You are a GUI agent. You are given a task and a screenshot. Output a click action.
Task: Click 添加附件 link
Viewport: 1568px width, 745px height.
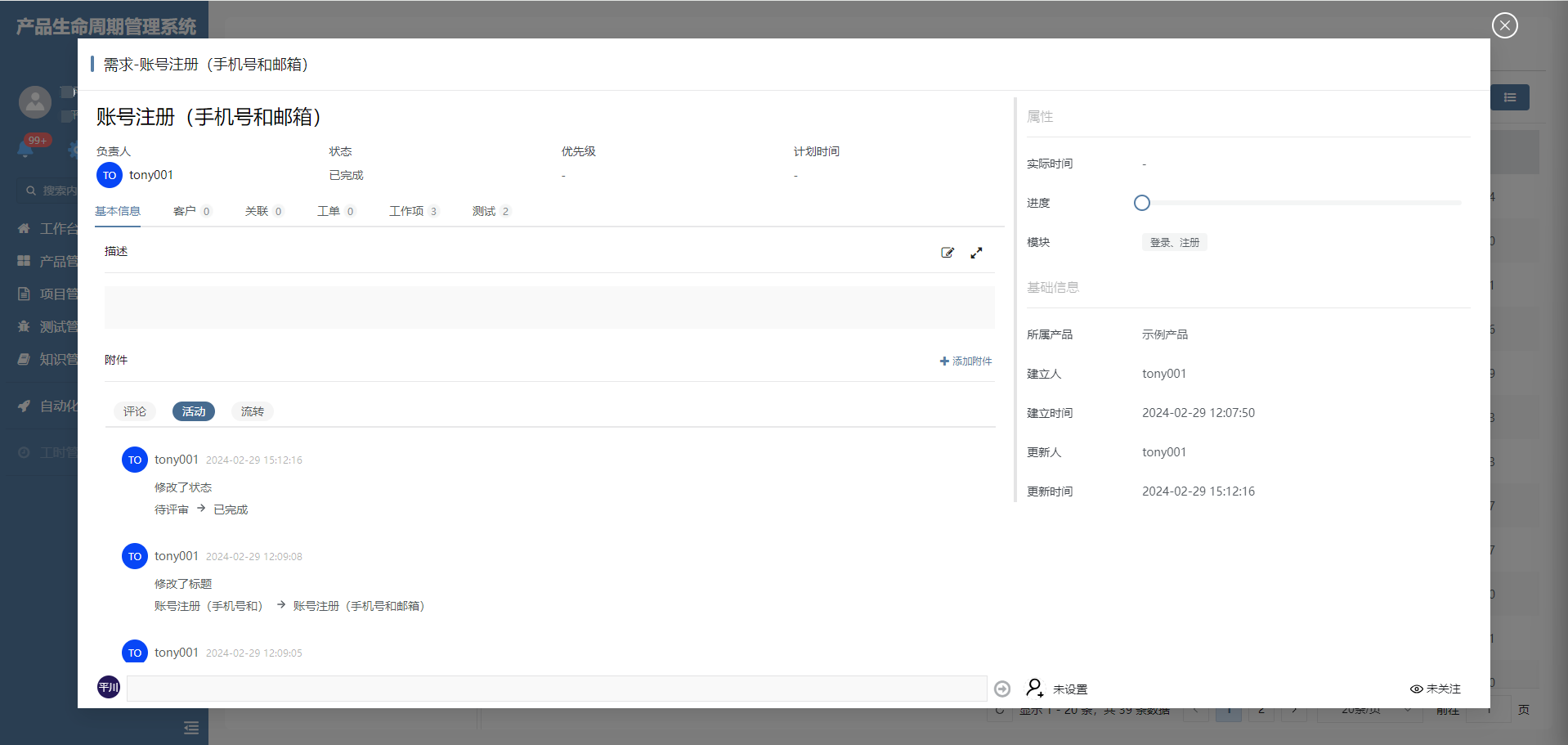(966, 361)
